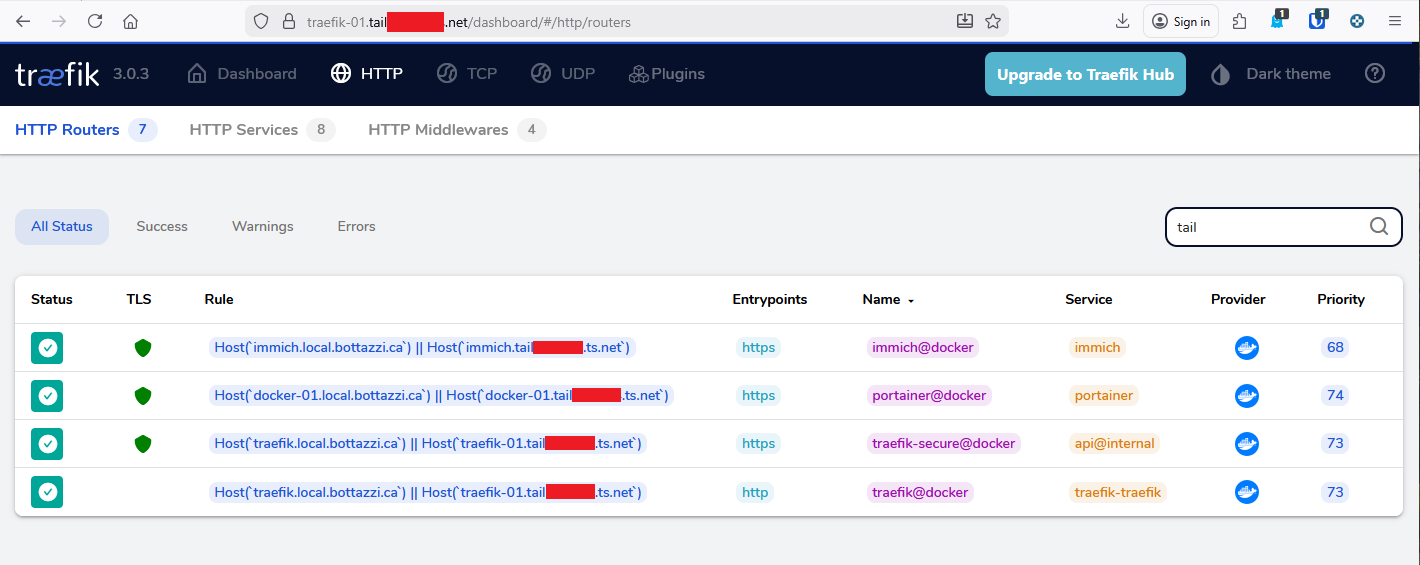The image size is (1420, 565).
Task: Bookmark this page with the star icon
Action: click(992, 21)
